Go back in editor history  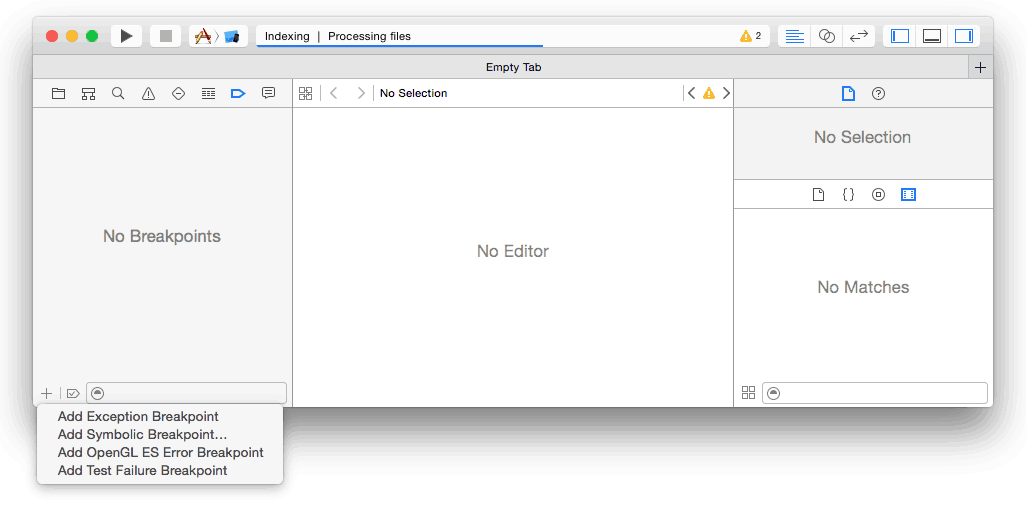coord(334,94)
